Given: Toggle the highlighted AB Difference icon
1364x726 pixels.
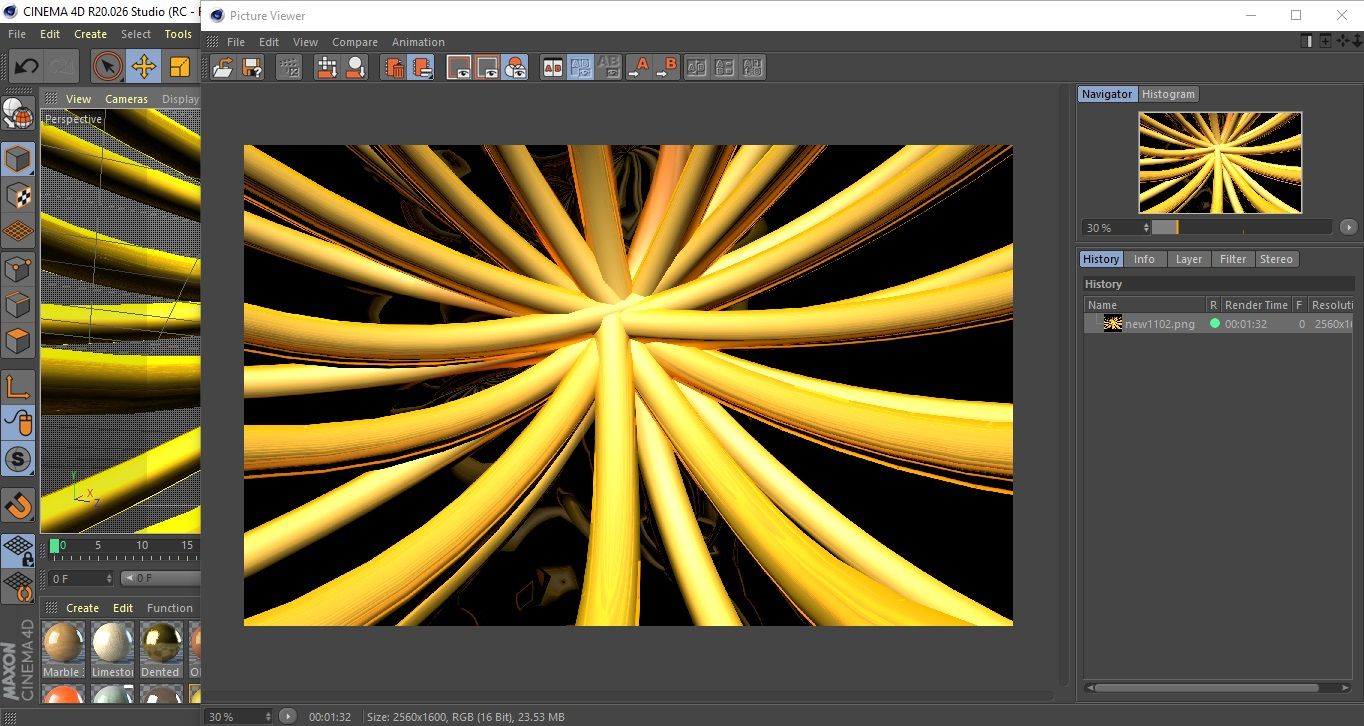Looking at the screenshot, I should 580,67.
